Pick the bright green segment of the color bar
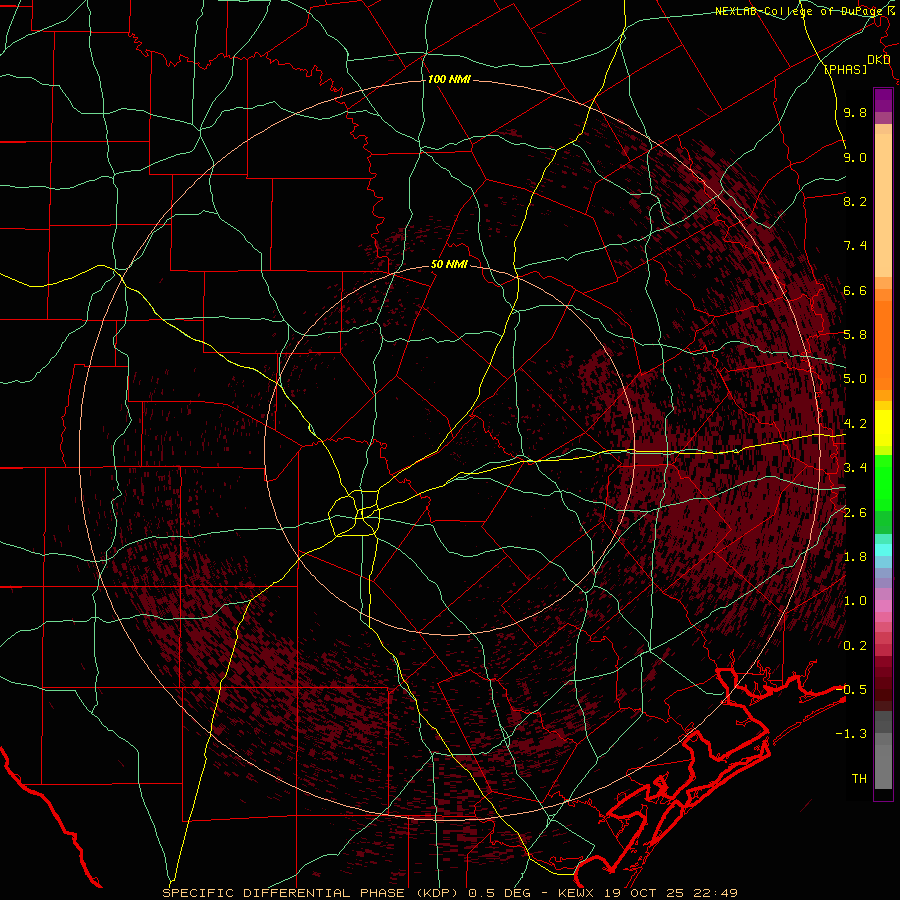This screenshot has width=900, height=900. pos(883,482)
